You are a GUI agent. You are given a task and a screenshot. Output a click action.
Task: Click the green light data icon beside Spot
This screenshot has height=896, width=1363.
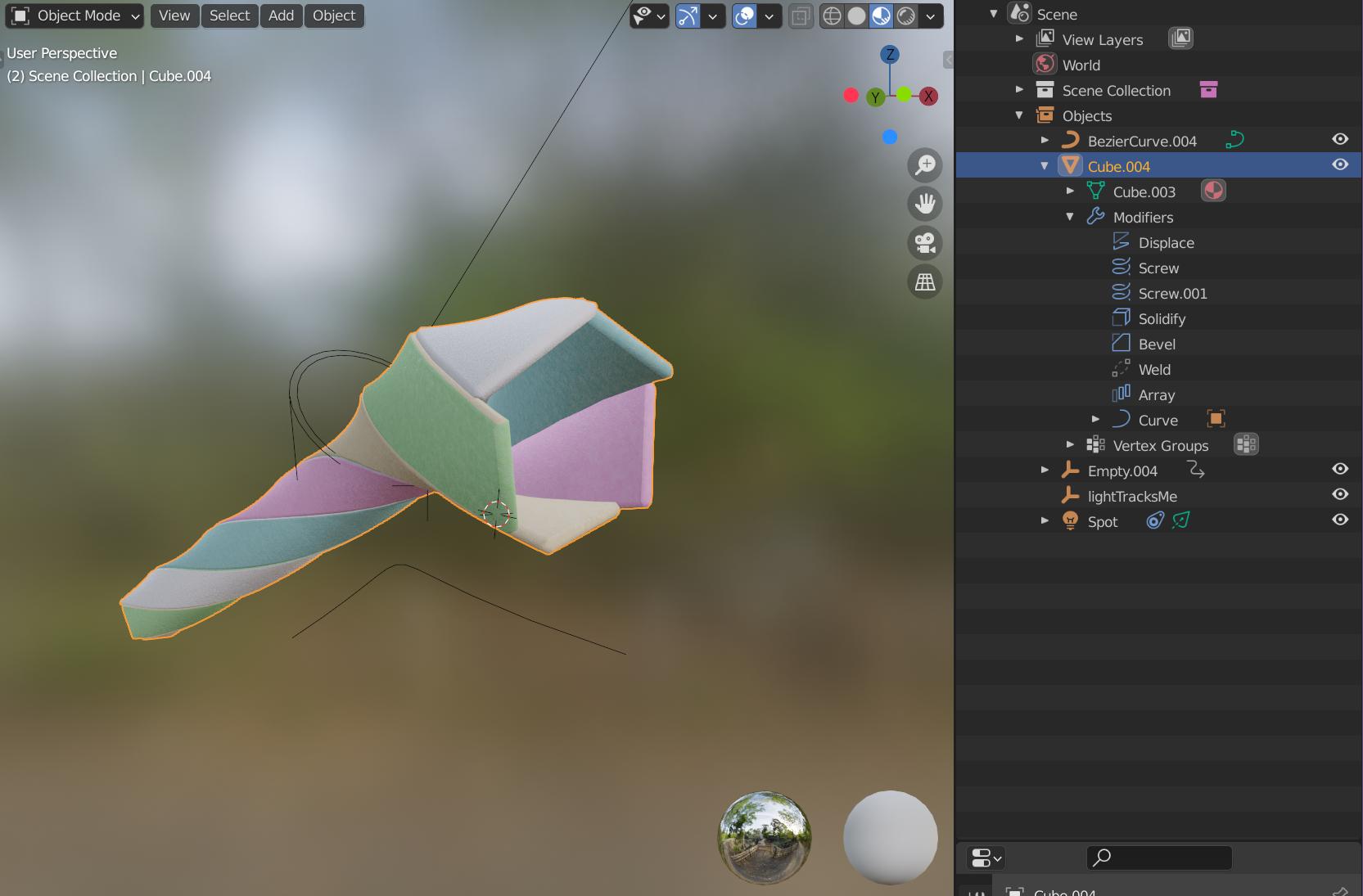tap(1180, 520)
